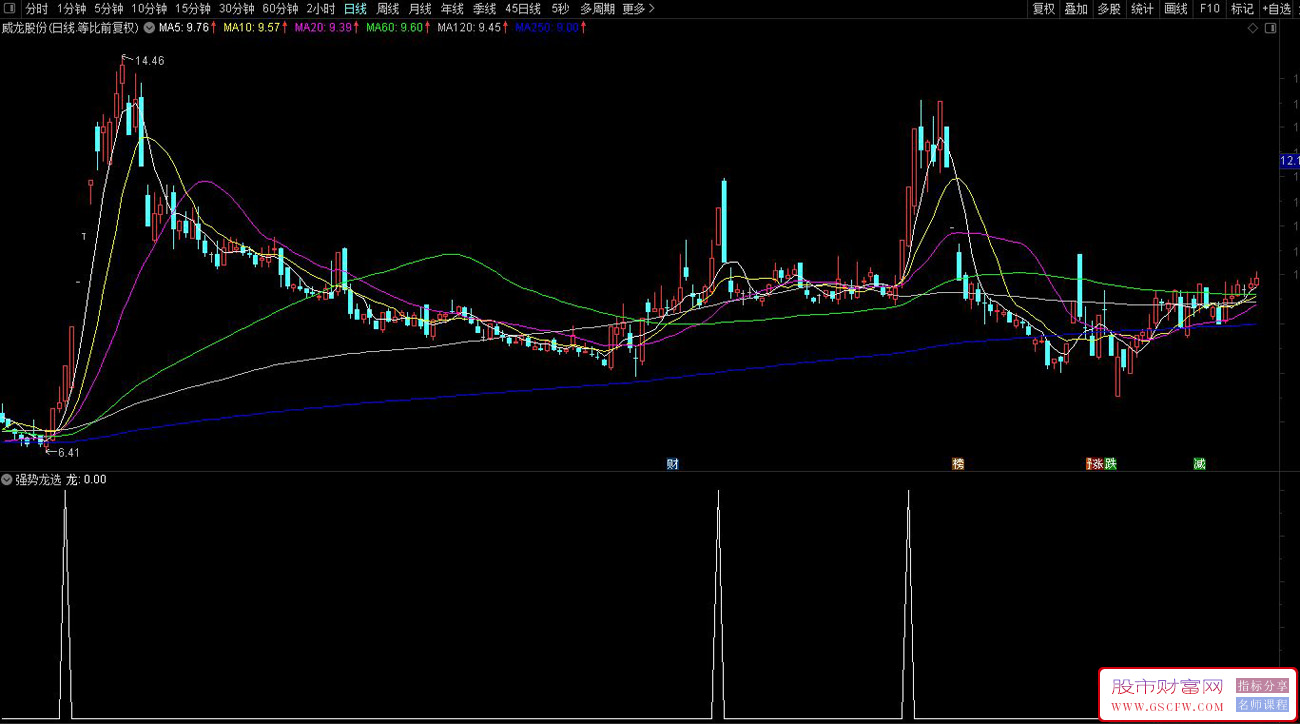Click the 榜 ranking event marker
This screenshot has height=724, width=1300.
point(958,464)
